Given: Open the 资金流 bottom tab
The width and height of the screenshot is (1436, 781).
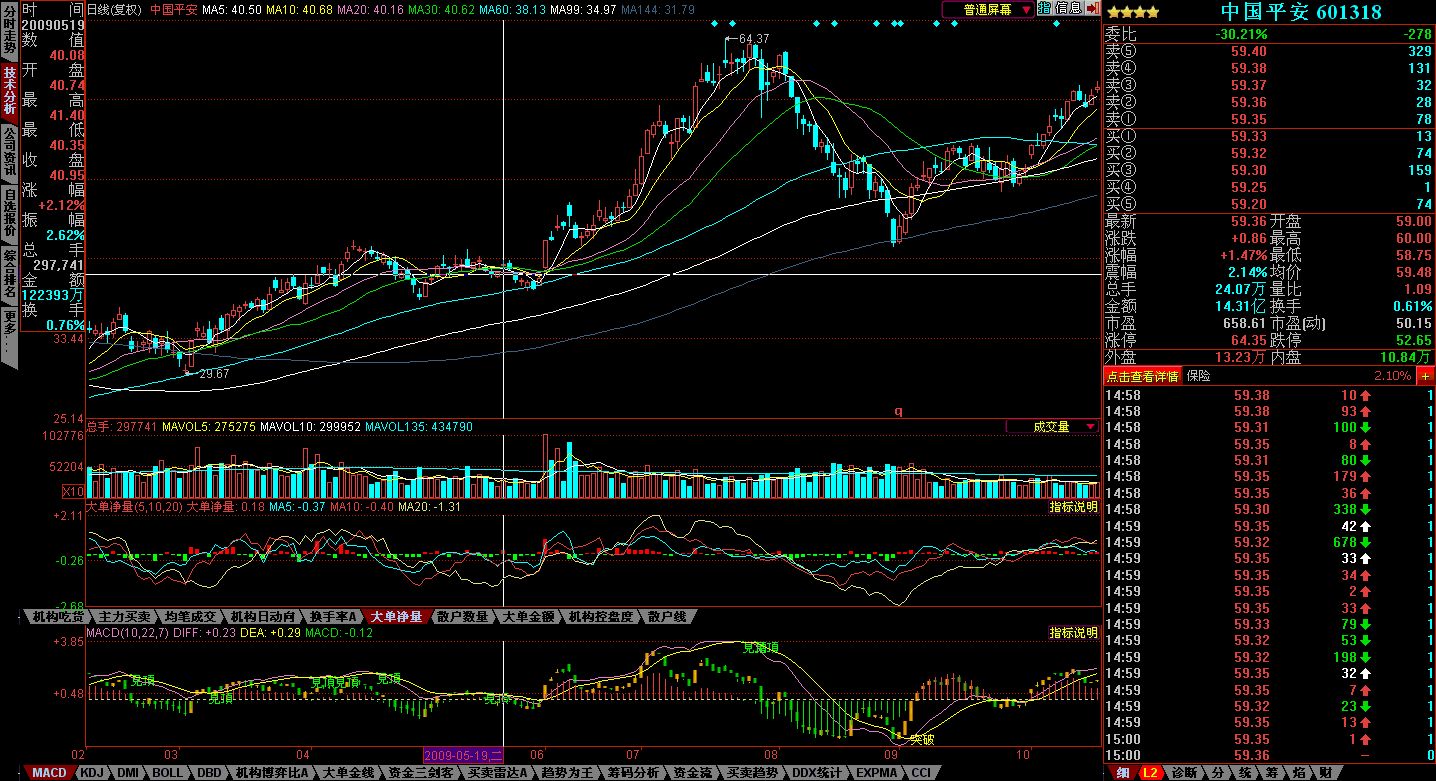Looking at the screenshot, I should (x=692, y=773).
